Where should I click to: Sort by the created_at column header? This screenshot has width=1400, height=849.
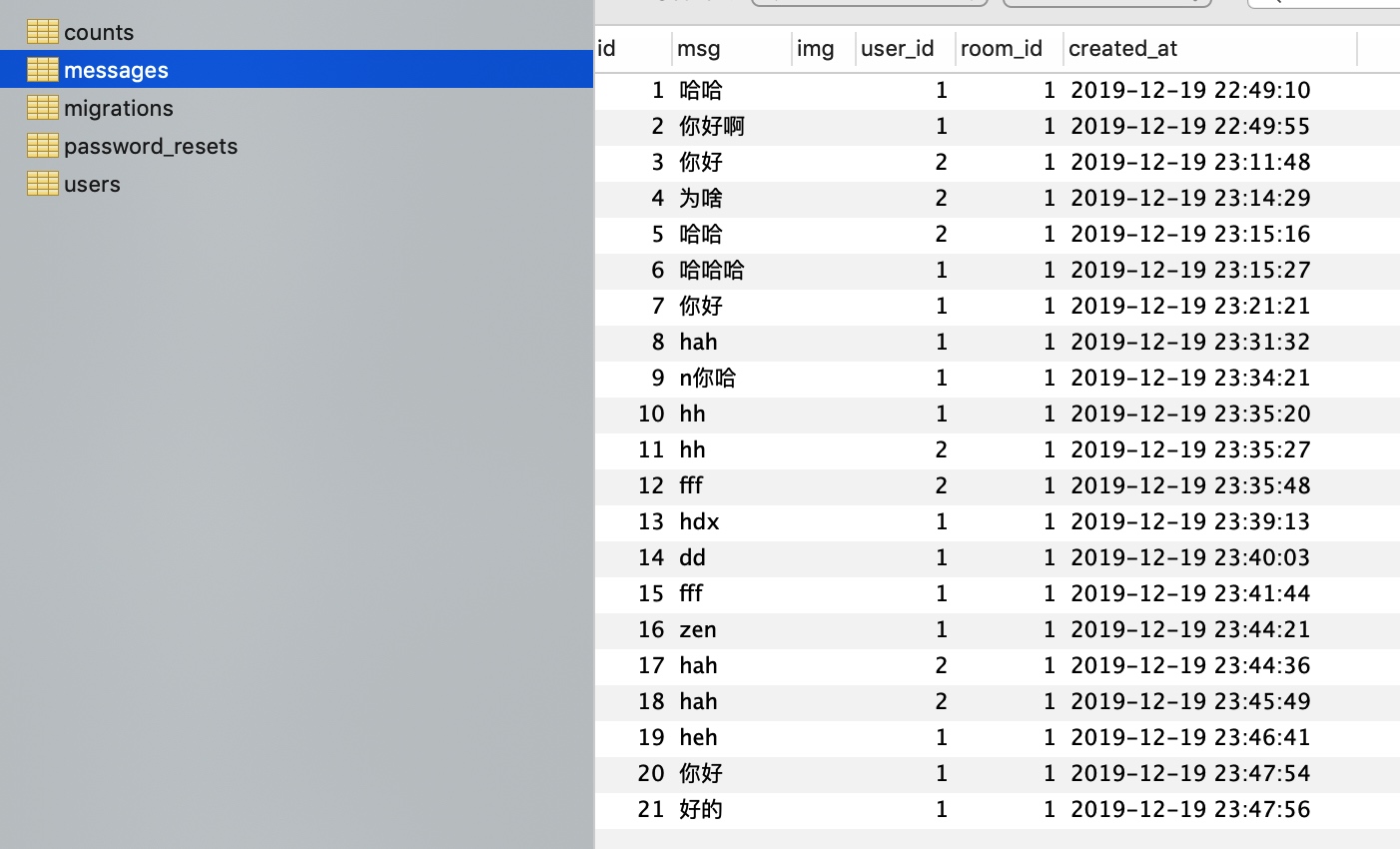point(1122,48)
